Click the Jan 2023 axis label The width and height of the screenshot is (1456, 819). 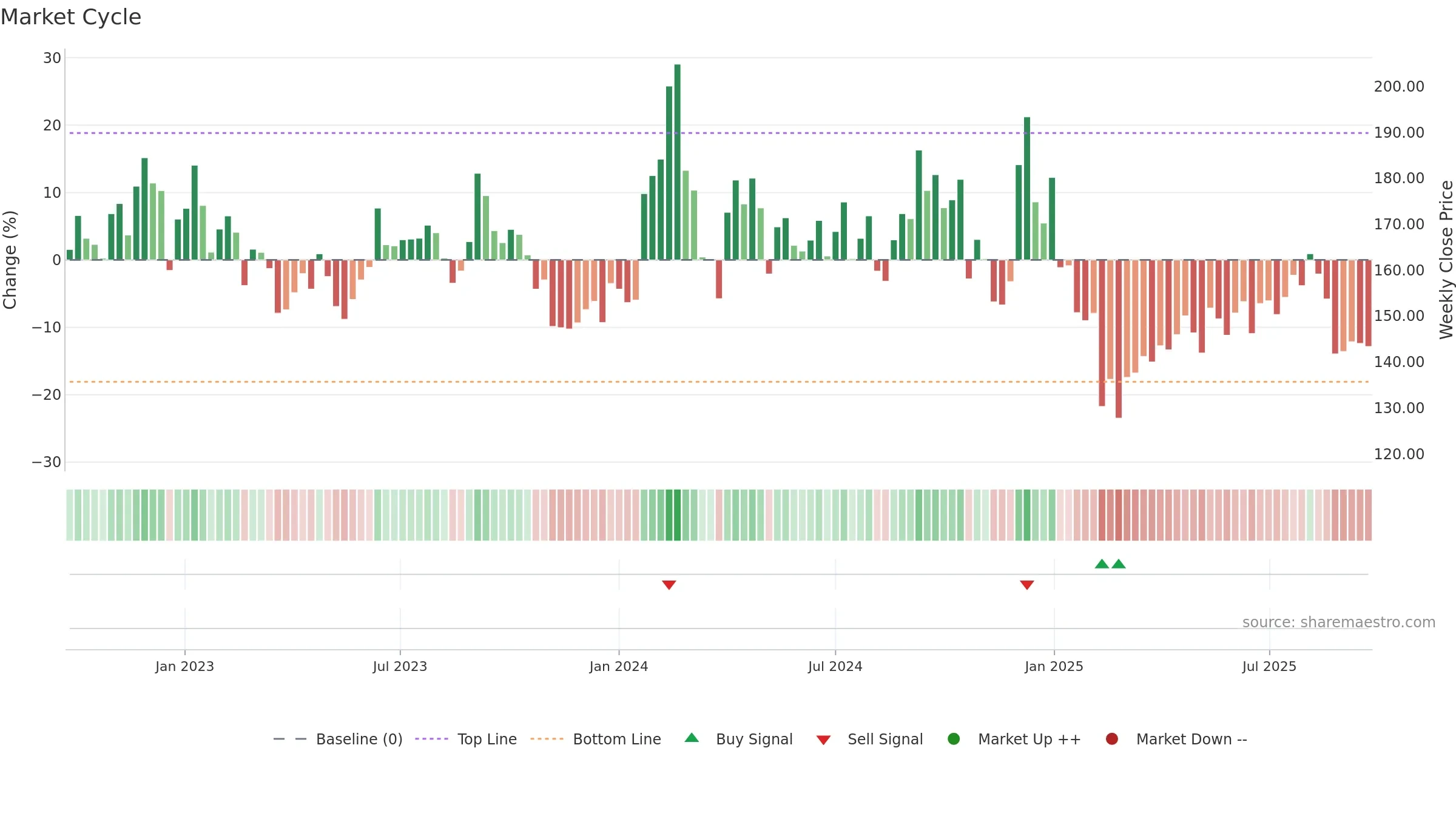184,666
